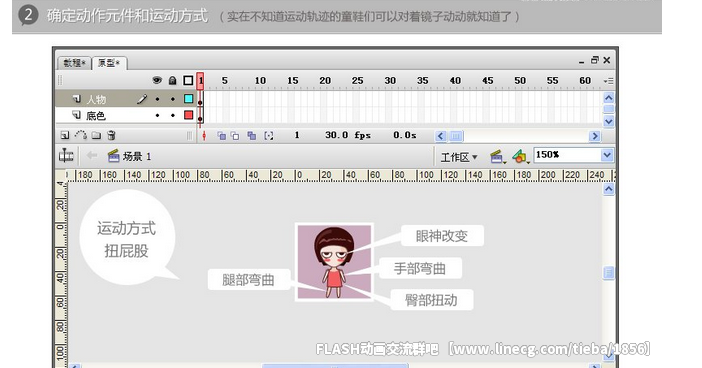
Task: Click the timeline horizontal scrollbar thumb
Action: [x=456, y=136]
